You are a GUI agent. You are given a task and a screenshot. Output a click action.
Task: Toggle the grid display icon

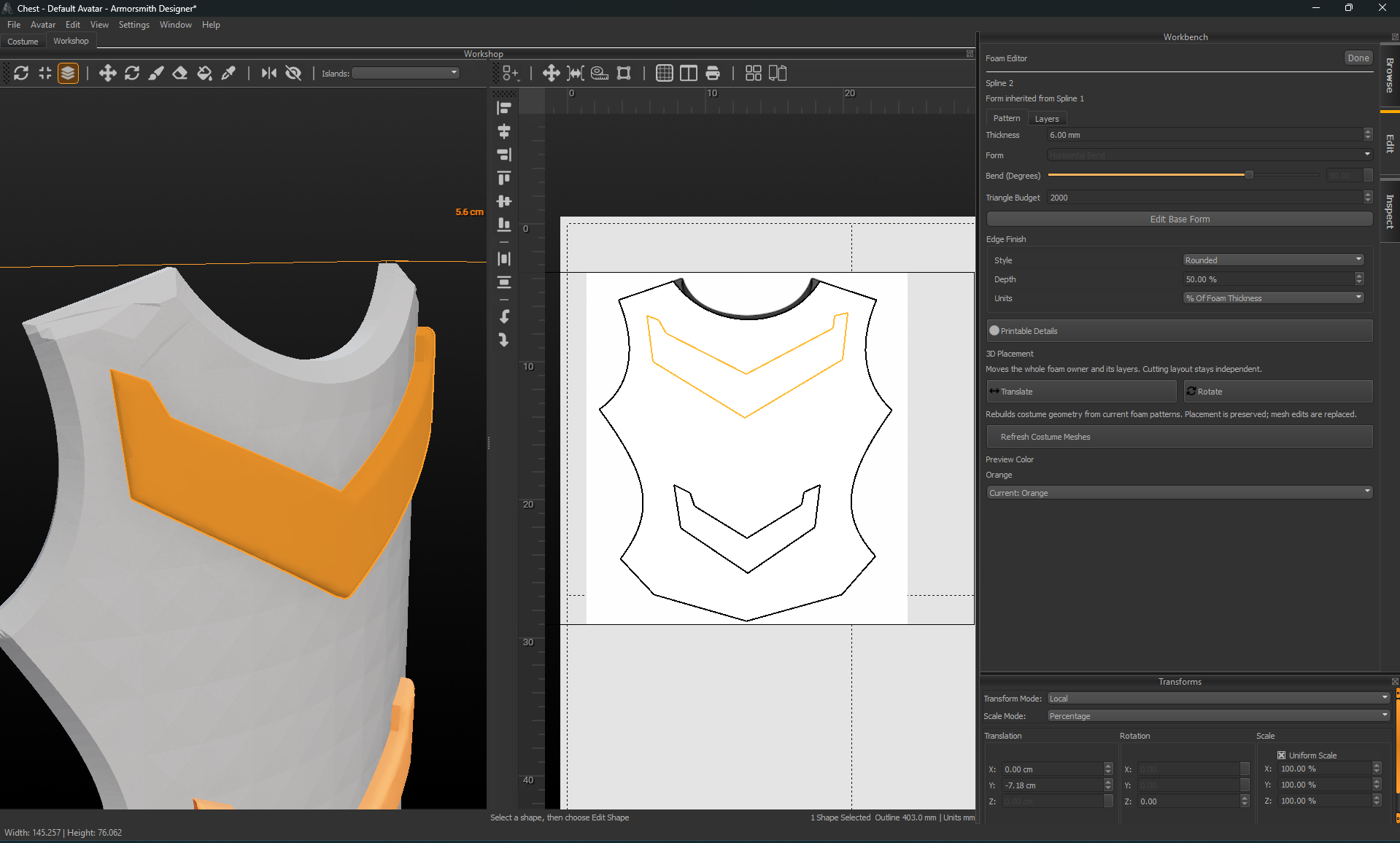point(664,73)
